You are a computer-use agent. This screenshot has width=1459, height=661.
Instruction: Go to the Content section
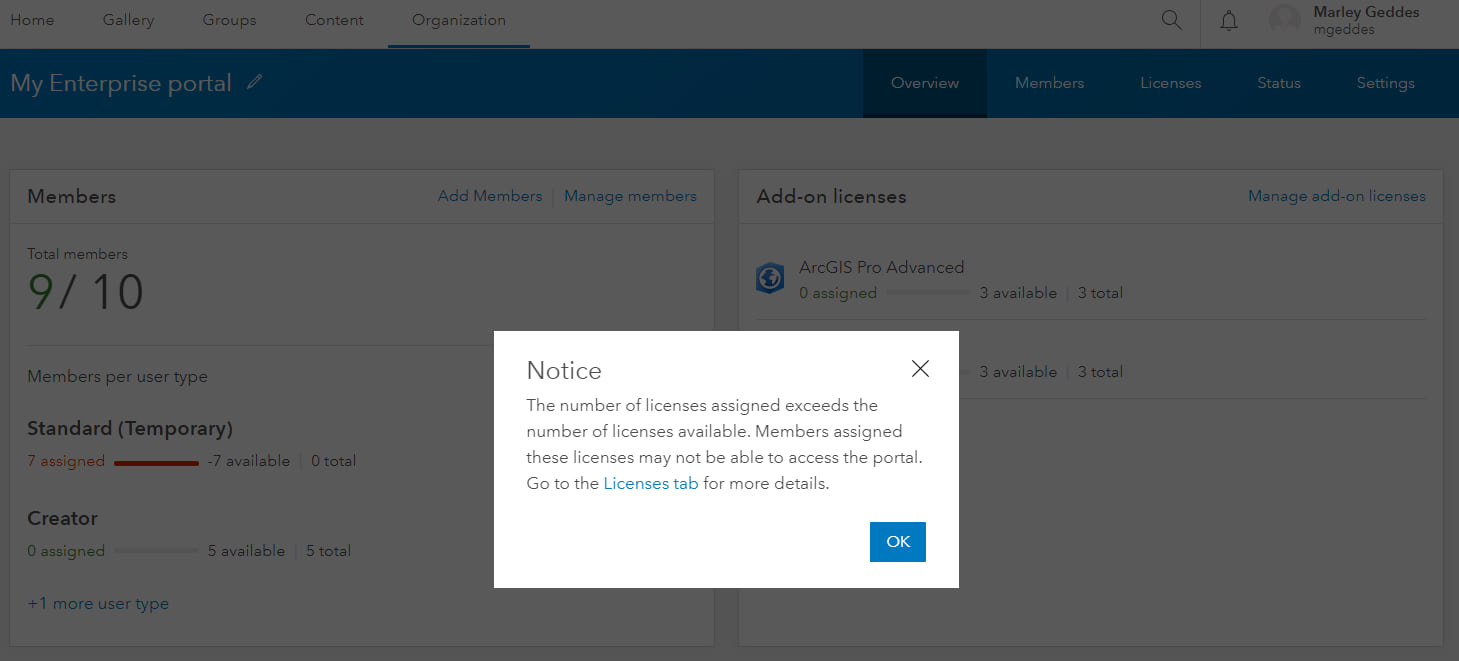333,19
